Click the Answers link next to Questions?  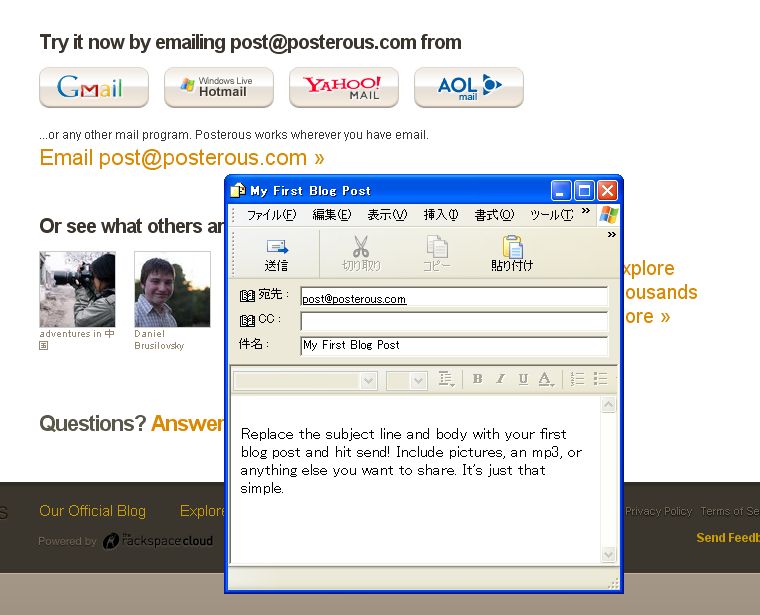(188, 424)
